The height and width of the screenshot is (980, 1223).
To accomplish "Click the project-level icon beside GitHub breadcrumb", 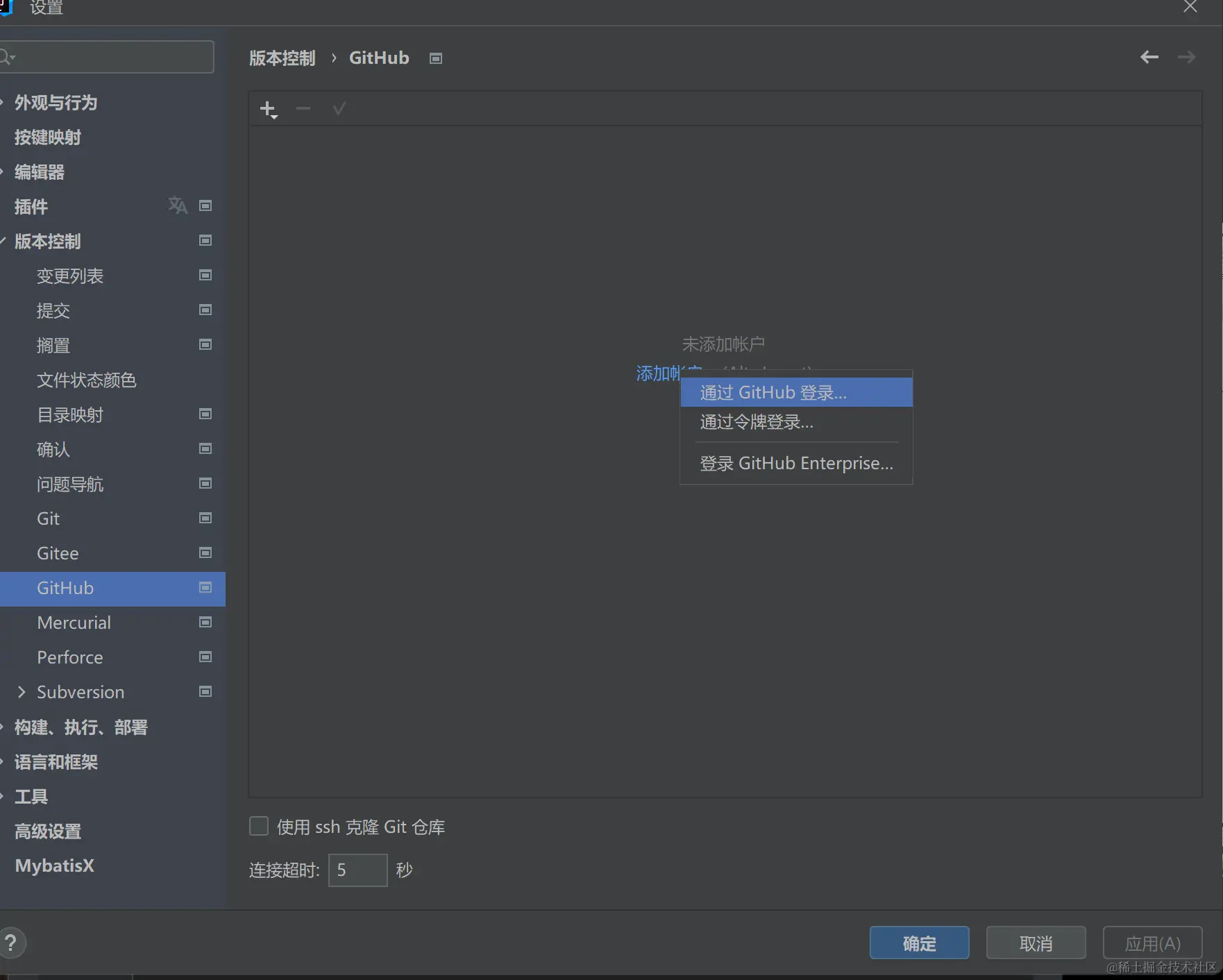I will [436, 58].
